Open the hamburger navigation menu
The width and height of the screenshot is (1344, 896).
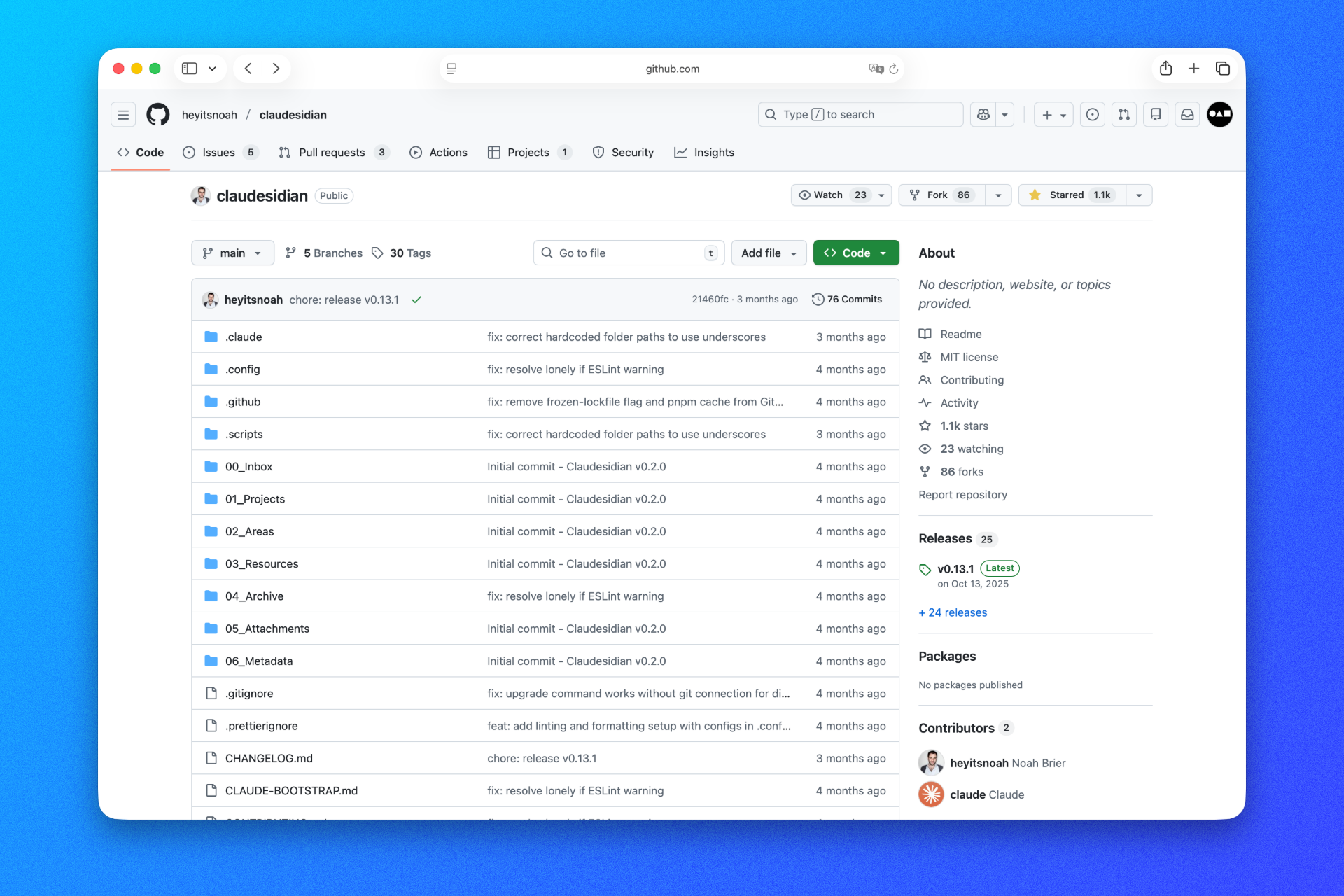123,114
